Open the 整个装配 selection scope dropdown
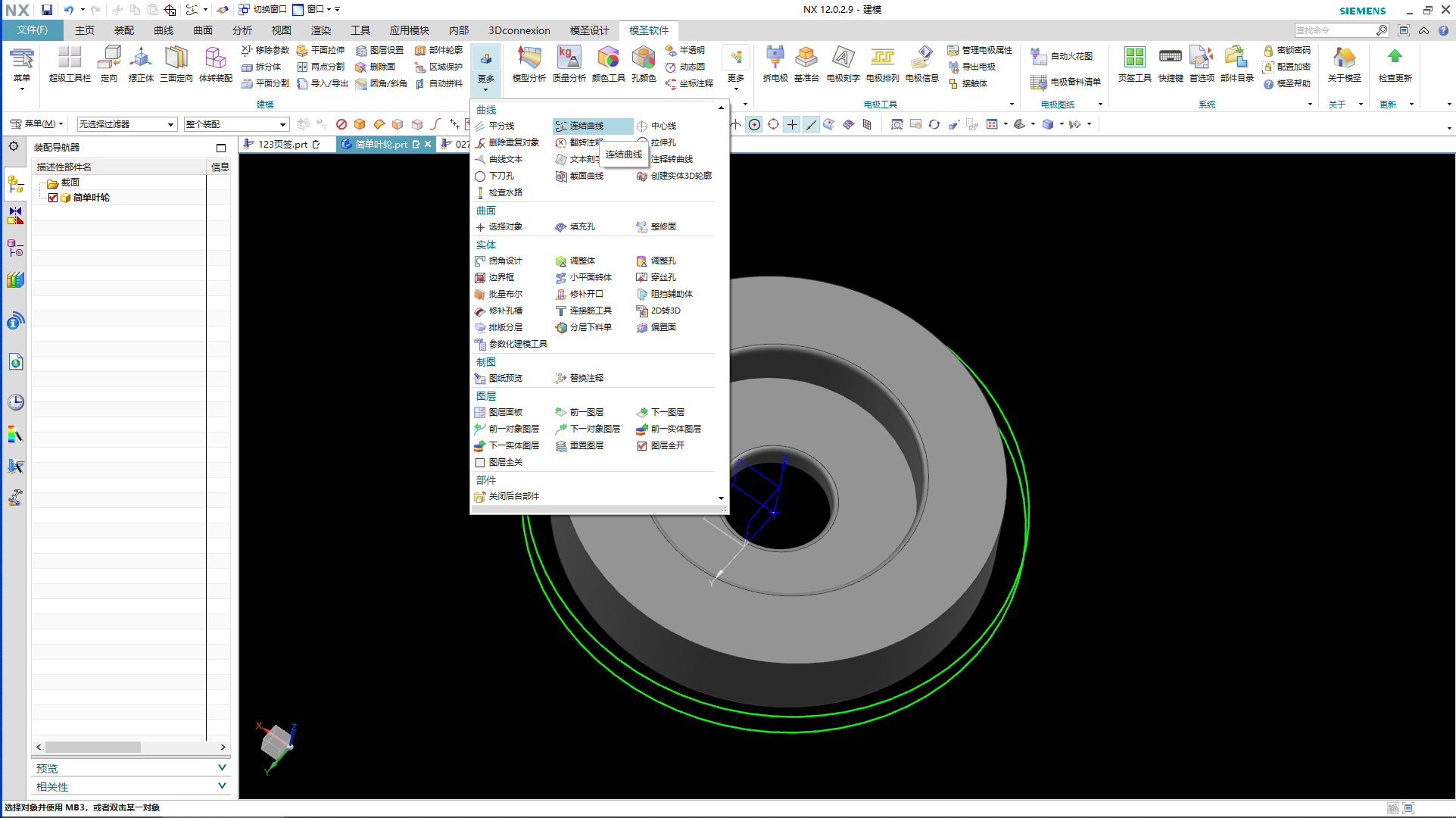 (236, 124)
